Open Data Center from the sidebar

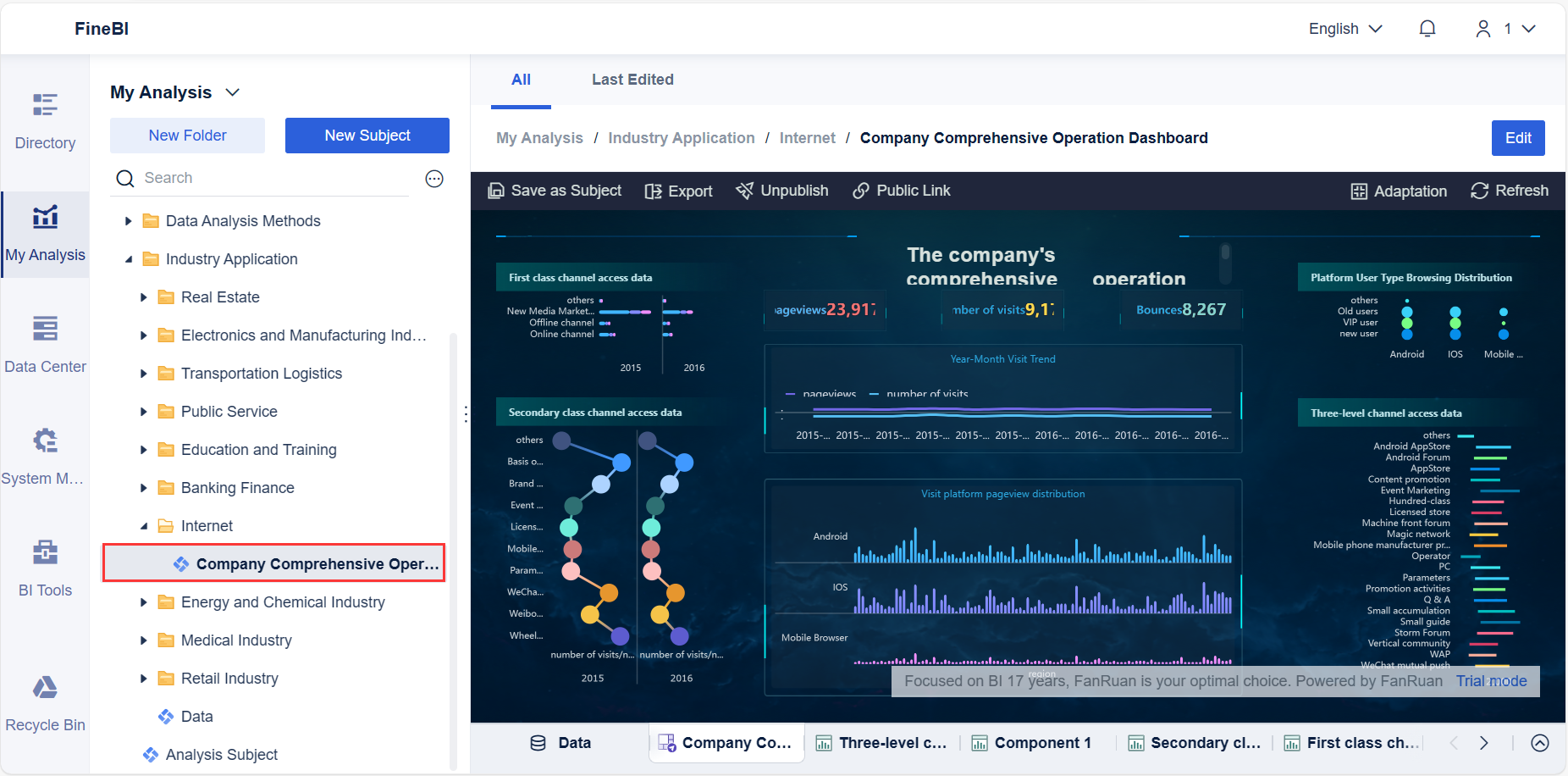click(44, 342)
